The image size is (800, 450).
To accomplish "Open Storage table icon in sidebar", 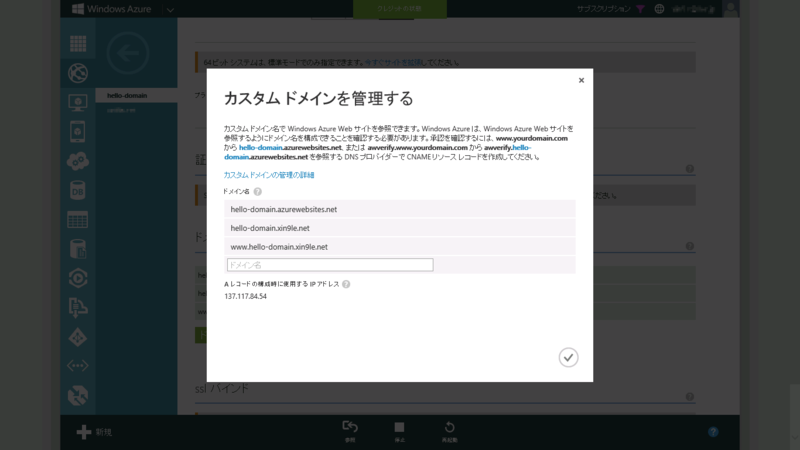I will [78, 220].
